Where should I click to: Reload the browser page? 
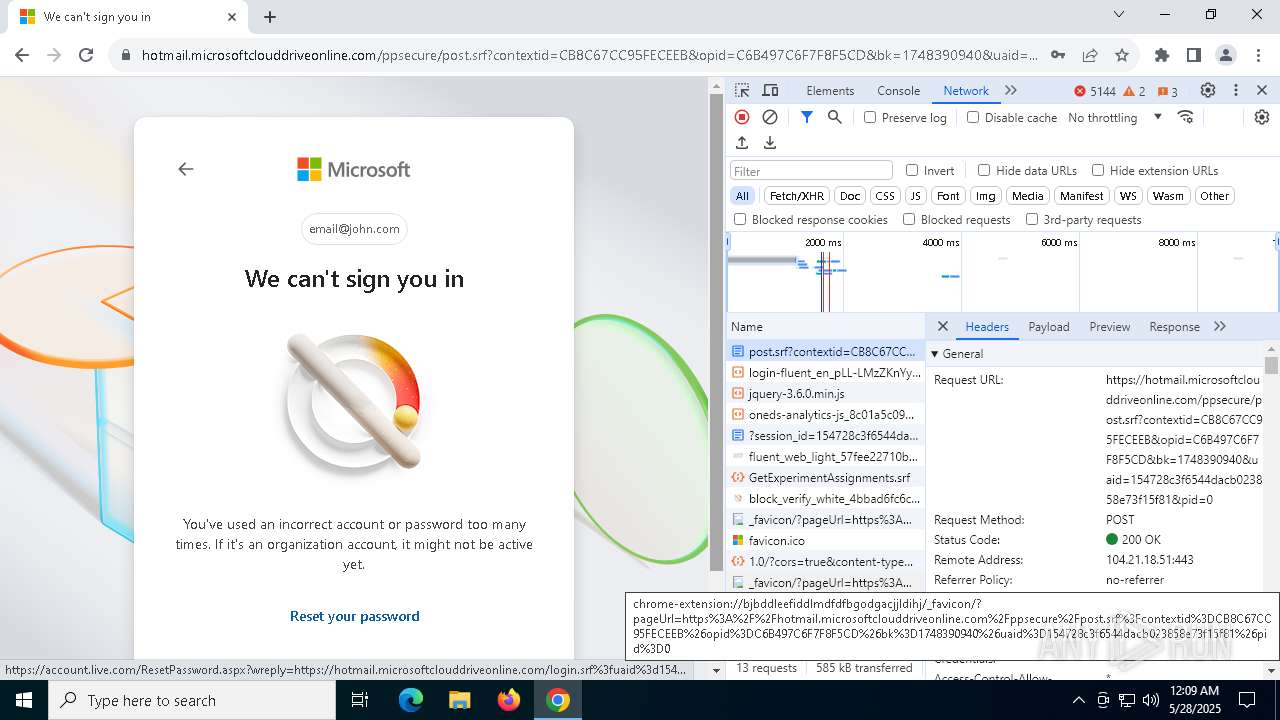tap(86, 55)
